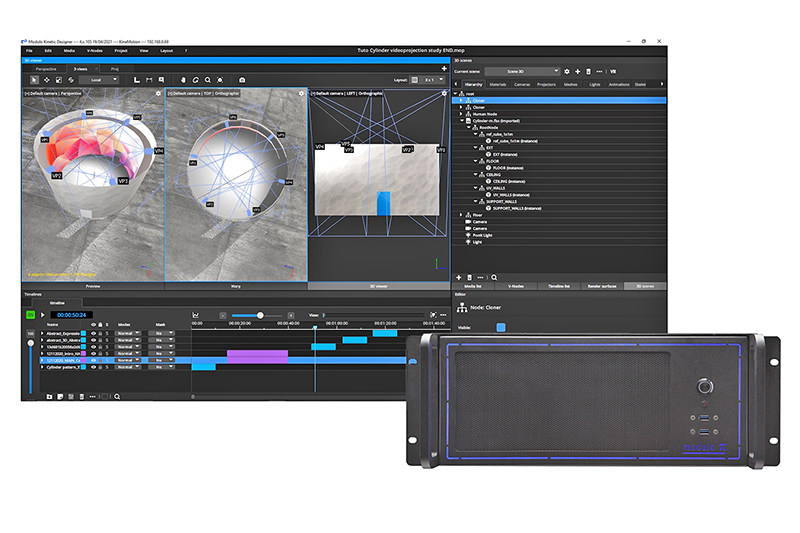Toggle the green ON timeline button

coord(30,315)
